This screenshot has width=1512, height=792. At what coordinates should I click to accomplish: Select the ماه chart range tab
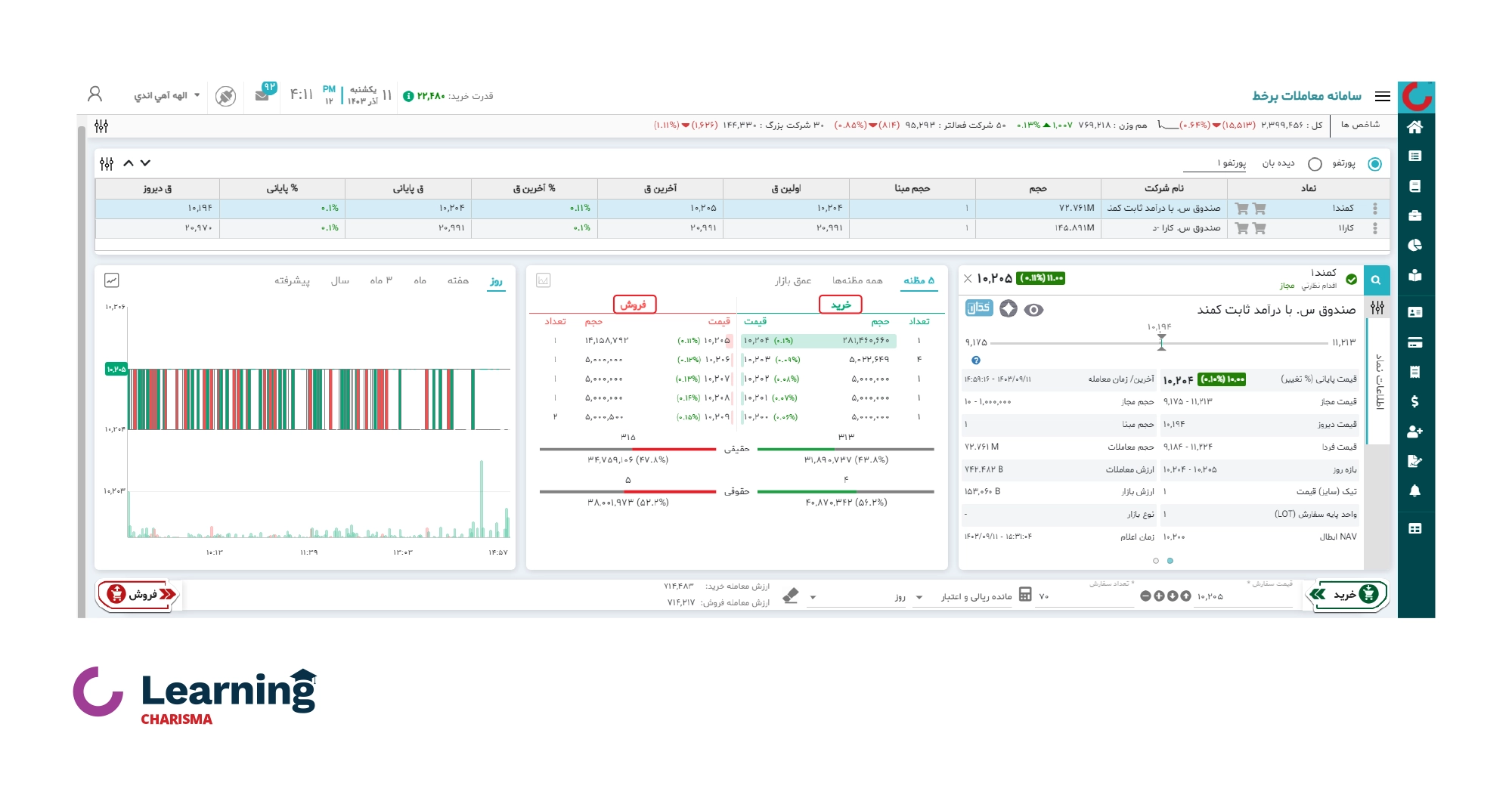click(420, 280)
